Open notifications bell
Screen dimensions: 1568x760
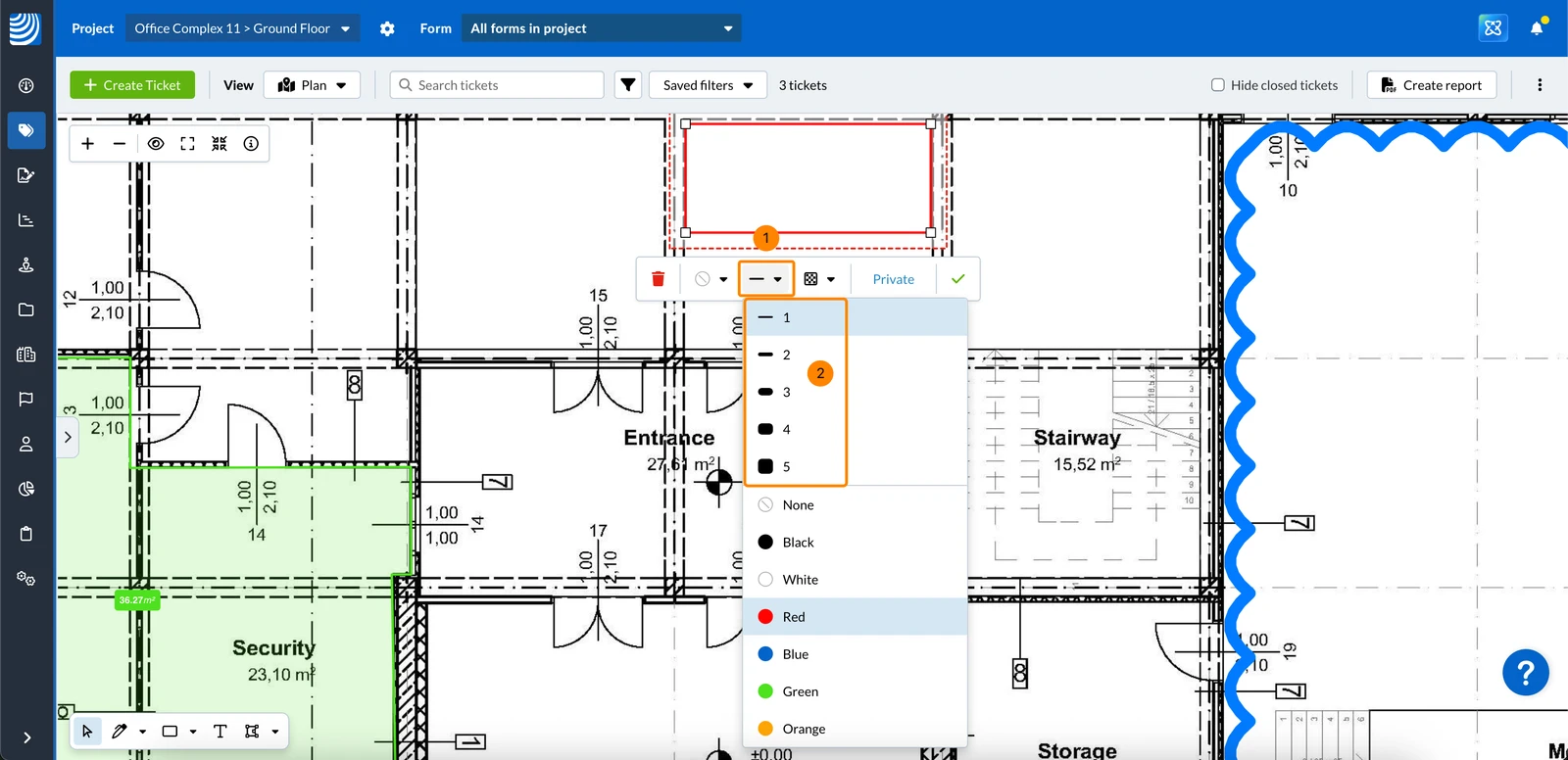1537,27
